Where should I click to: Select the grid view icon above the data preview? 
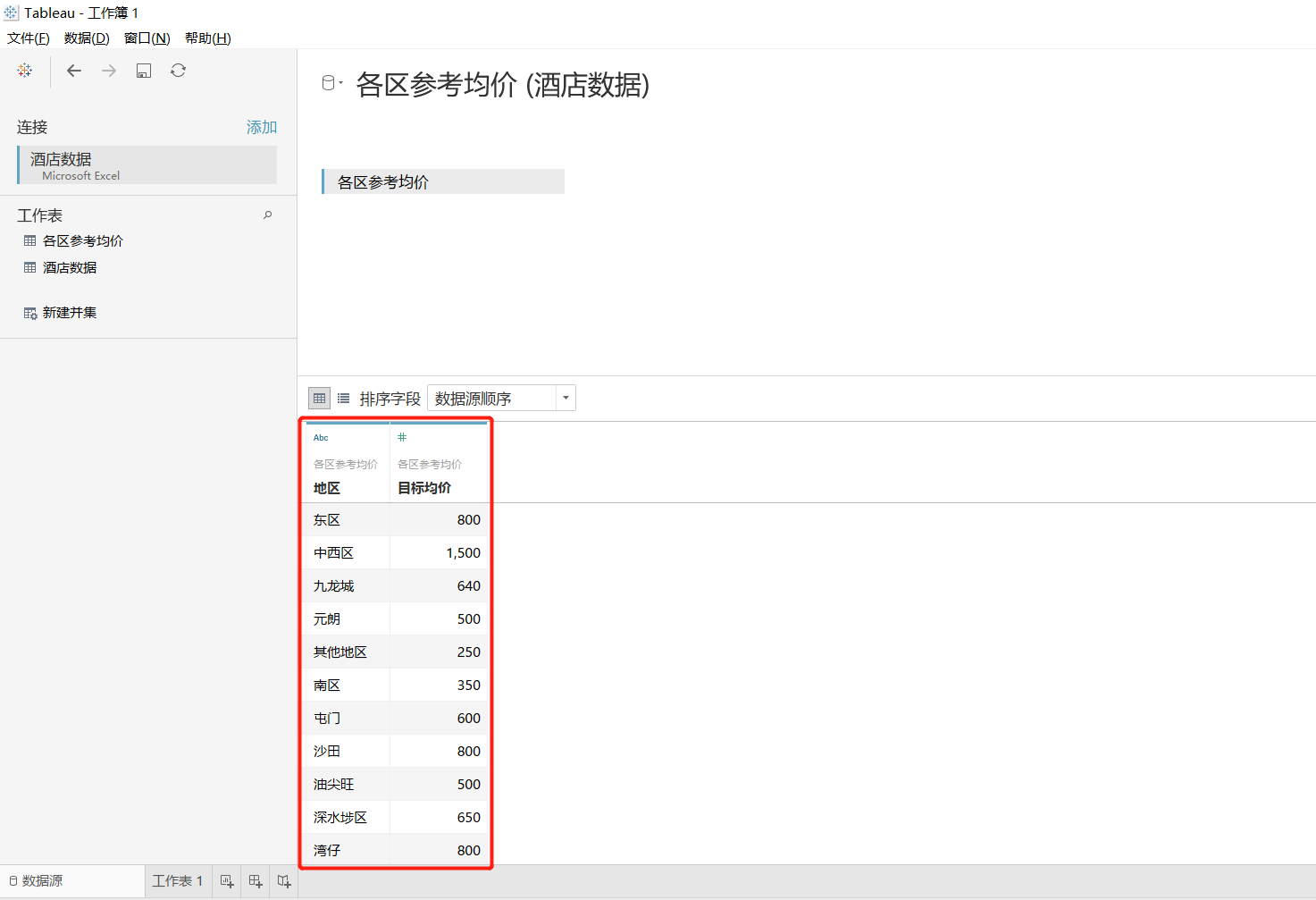point(319,398)
